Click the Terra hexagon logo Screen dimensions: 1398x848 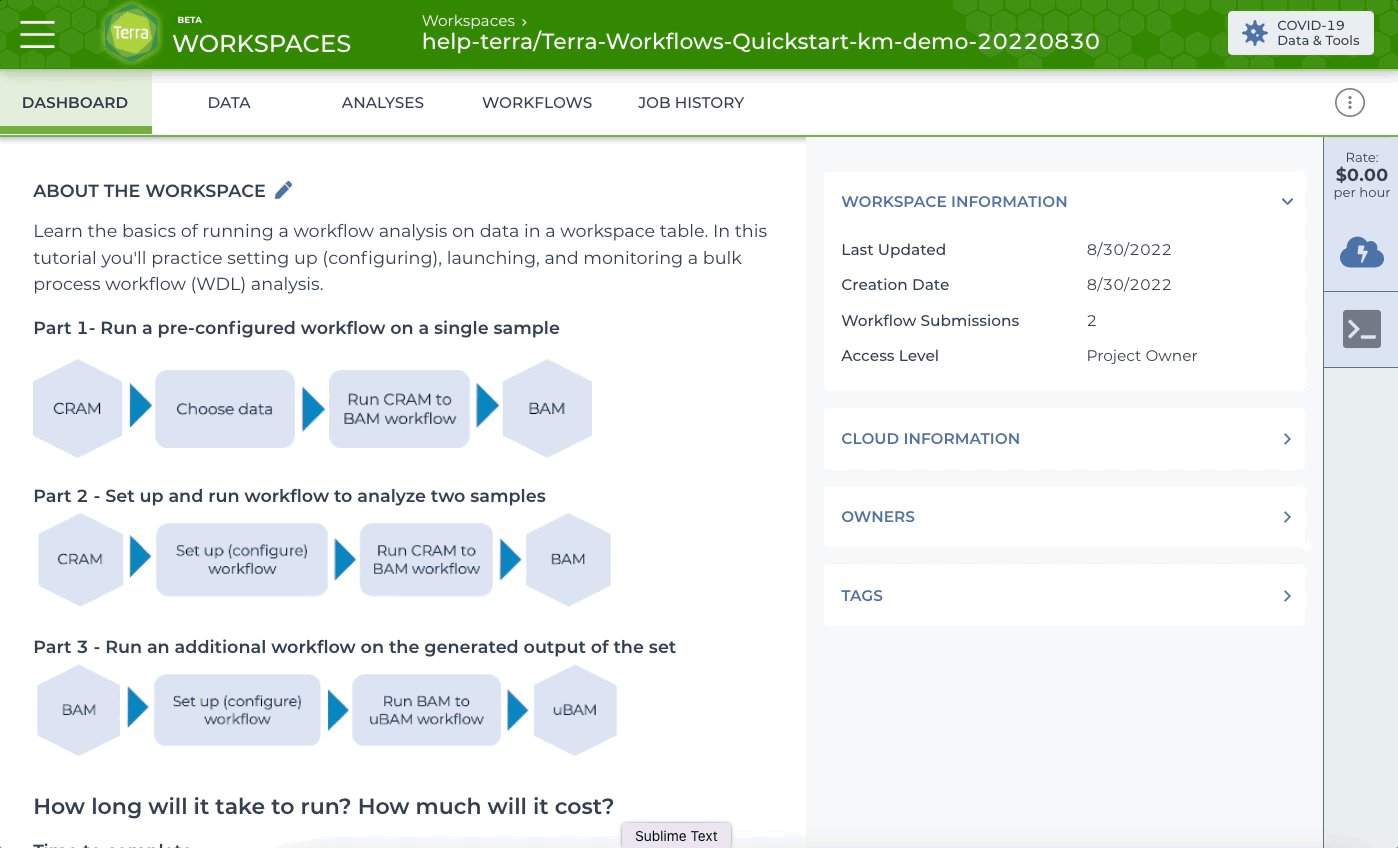coord(131,33)
